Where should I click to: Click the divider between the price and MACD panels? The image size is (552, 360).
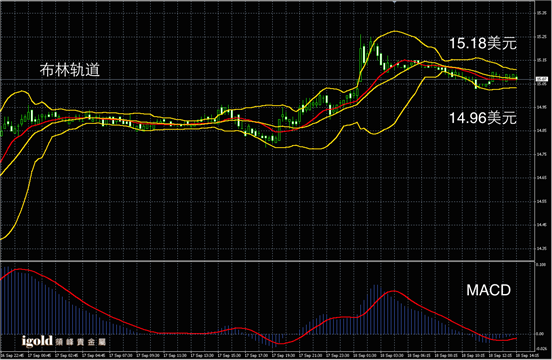click(x=267, y=261)
